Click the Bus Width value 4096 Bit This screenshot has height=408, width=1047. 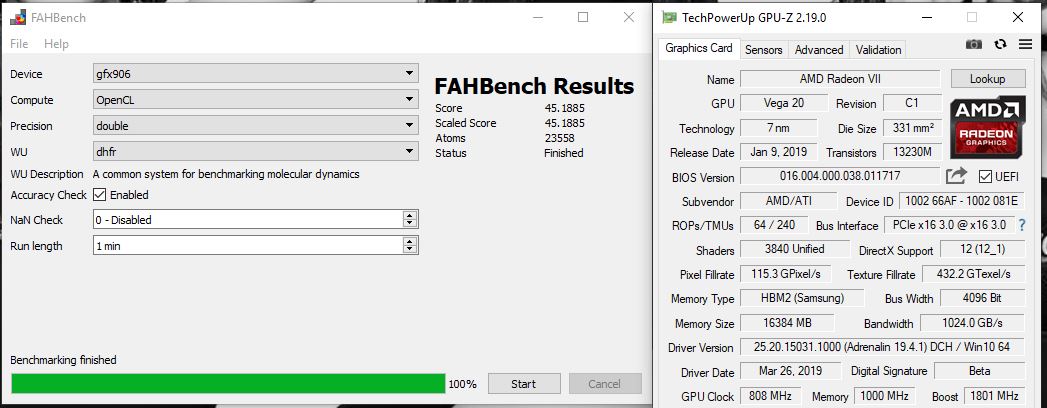pyautogui.click(x=982, y=298)
